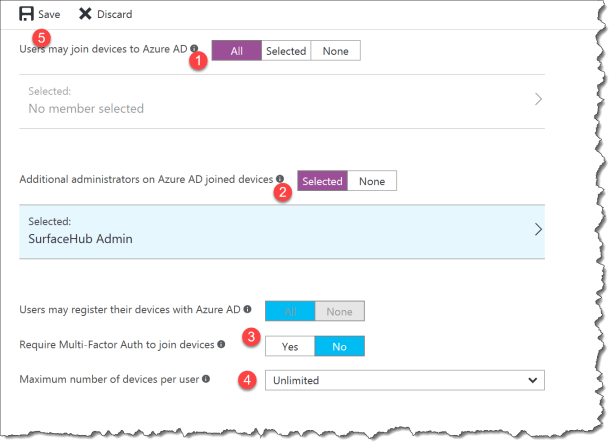615x448 pixels.
Task: Choose None for additional administrators
Action: click(x=372, y=181)
